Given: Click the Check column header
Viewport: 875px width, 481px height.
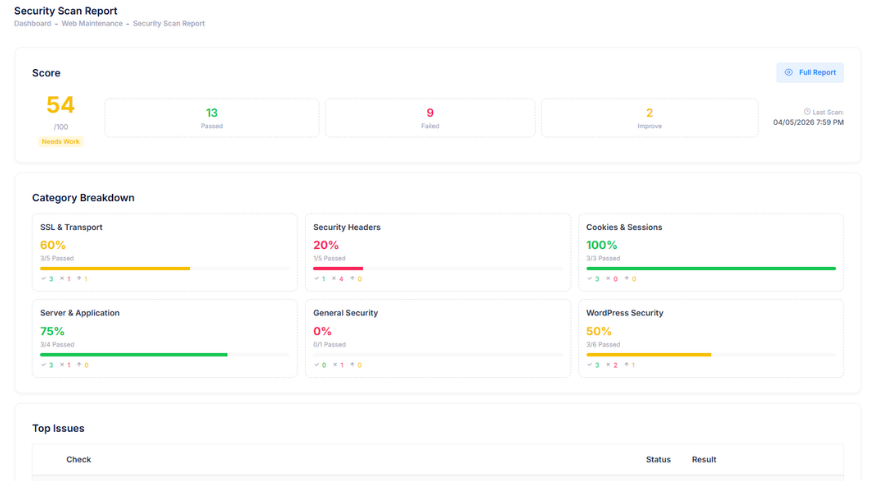Looking at the screenshot, I should tap(79, 459).
